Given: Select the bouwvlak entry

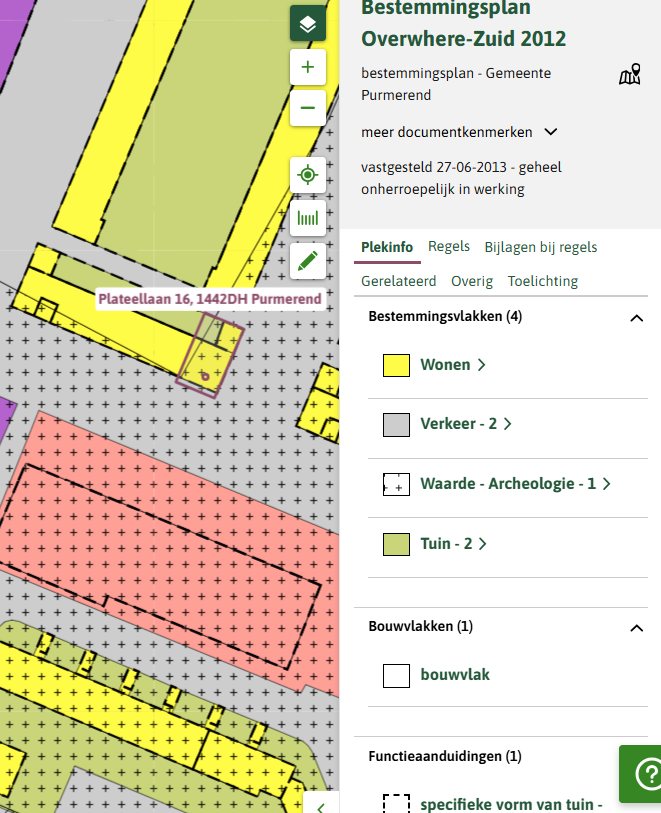Looking at the screenshot, I should (x=455, y=675).
